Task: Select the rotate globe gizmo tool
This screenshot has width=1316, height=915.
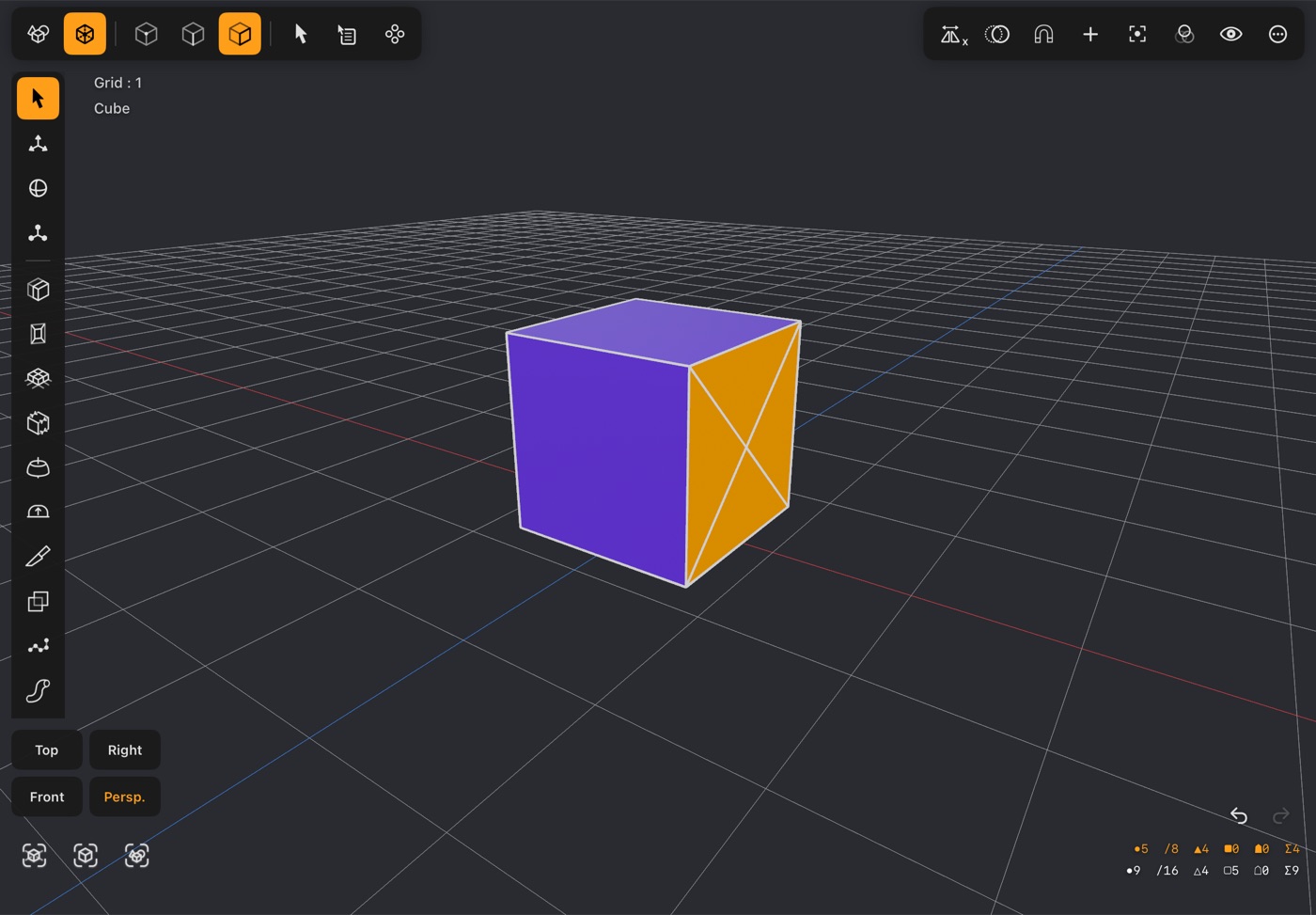Action: 38,188
